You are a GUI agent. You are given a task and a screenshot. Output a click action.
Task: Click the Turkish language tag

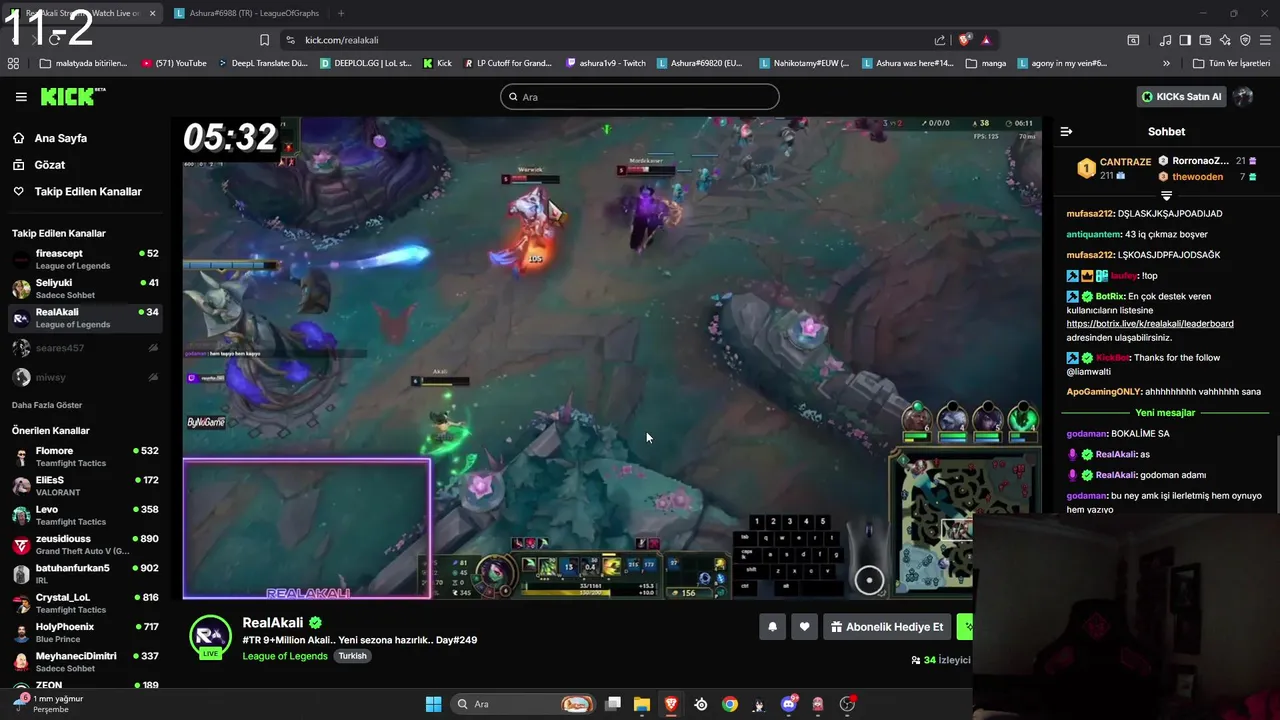352,656
